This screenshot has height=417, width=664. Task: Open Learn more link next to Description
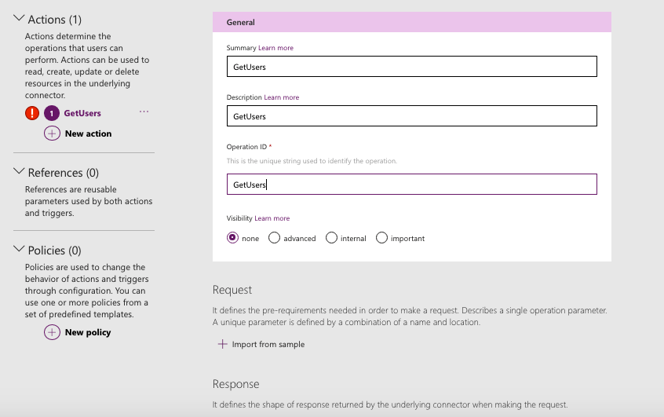click(281, 98)
